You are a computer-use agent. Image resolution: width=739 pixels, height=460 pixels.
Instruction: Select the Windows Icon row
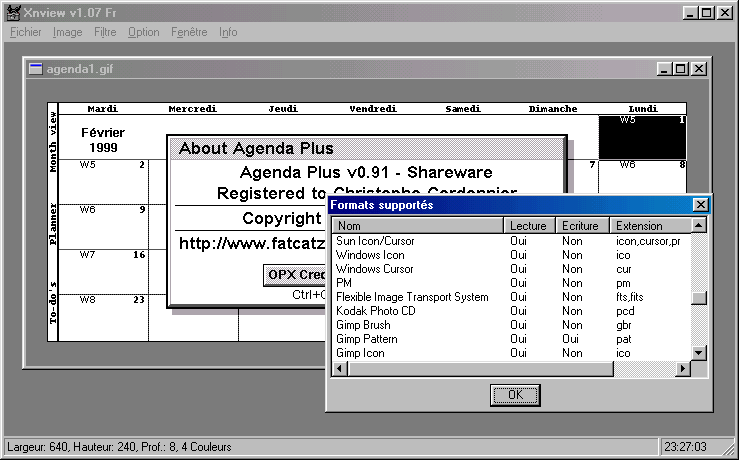tap(511, 255)
